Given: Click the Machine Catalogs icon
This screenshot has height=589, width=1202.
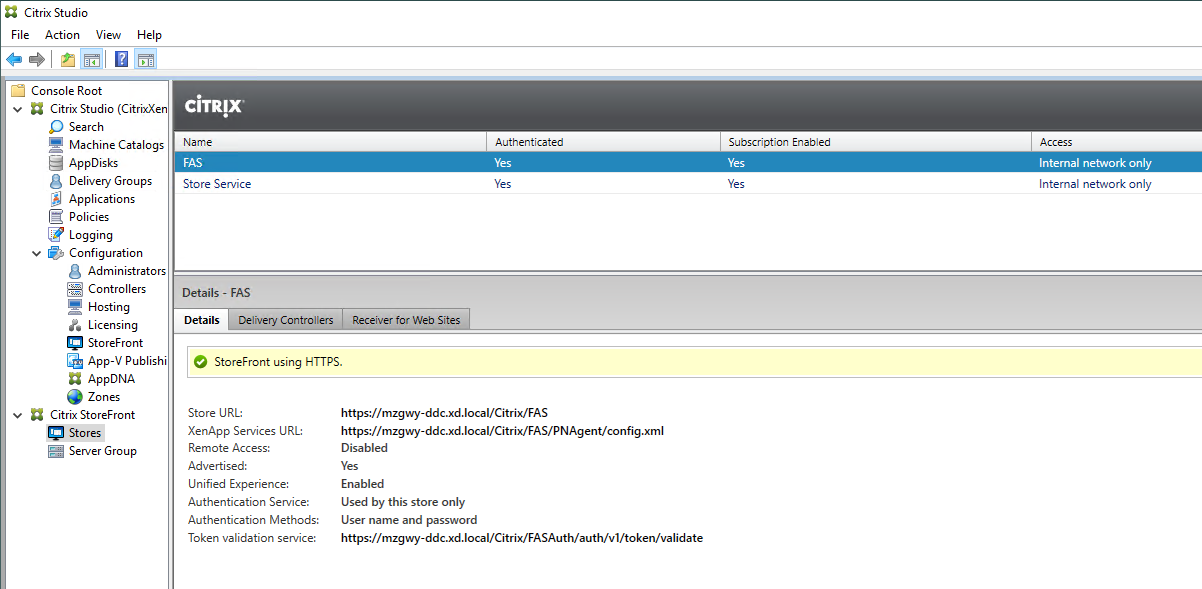Looking at the screenshot, I should 56,145.
